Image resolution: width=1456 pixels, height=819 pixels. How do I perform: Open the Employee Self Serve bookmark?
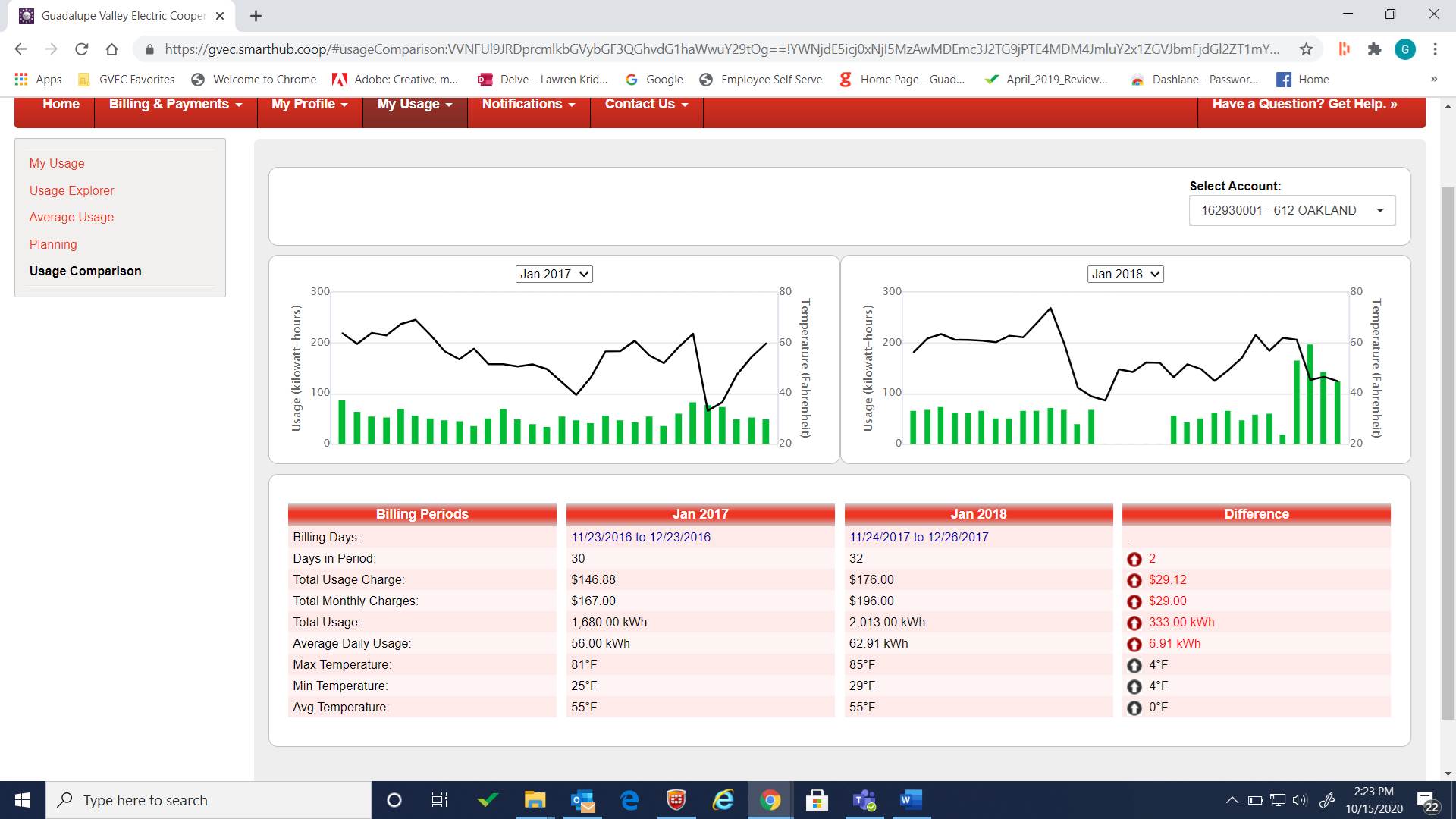click(x=761, y=80)
